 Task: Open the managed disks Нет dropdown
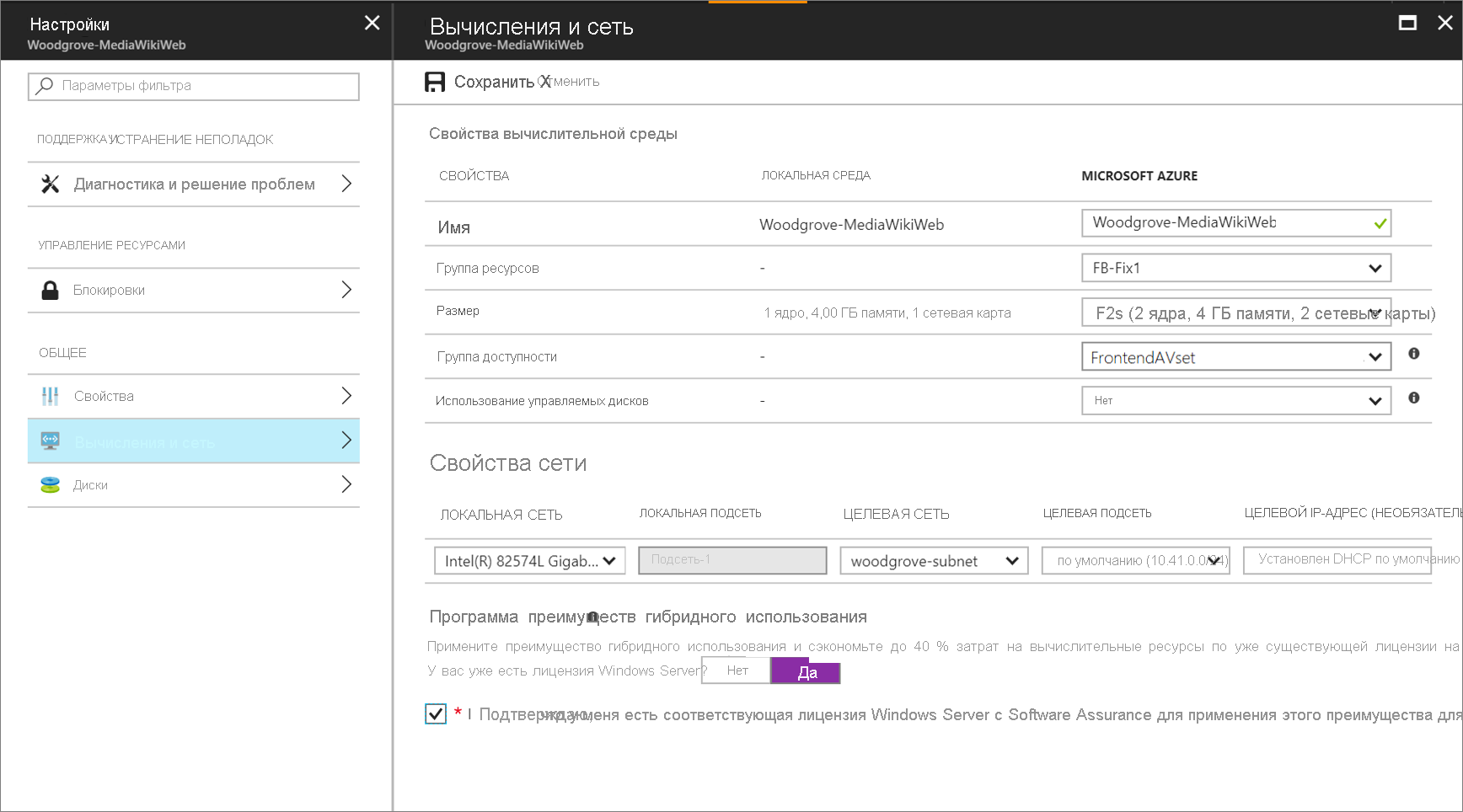(1236, 400)
